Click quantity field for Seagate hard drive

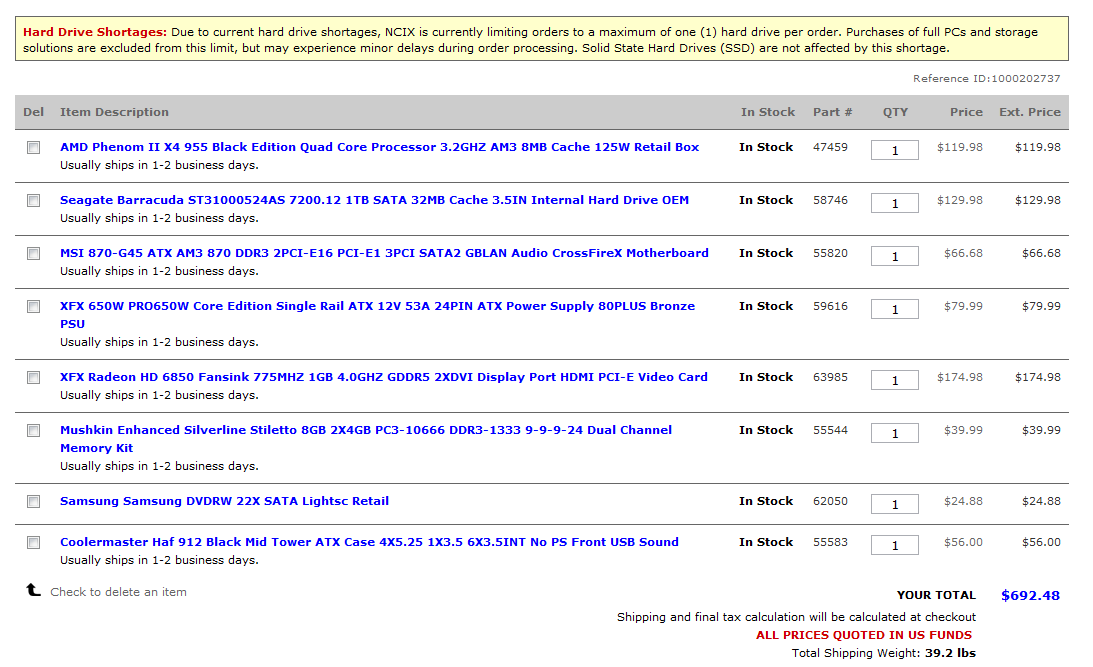pyautogui.click(x=895, y=203)
